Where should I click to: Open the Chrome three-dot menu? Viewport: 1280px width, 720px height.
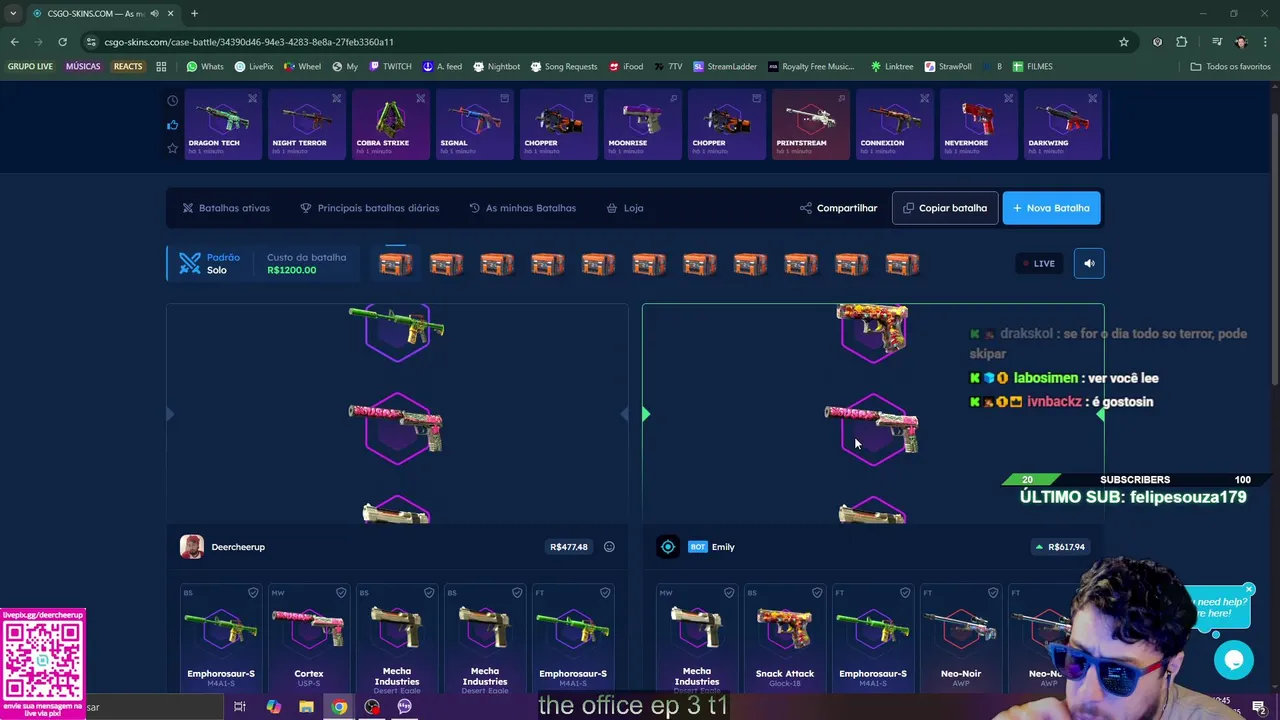(x=1263, y=42)
